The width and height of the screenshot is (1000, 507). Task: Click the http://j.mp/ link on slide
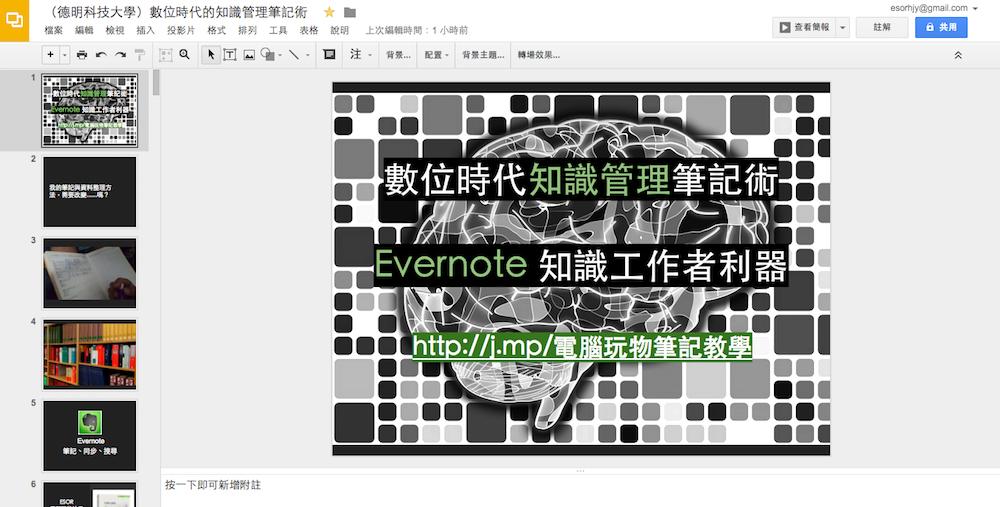[x=582, y=346]
